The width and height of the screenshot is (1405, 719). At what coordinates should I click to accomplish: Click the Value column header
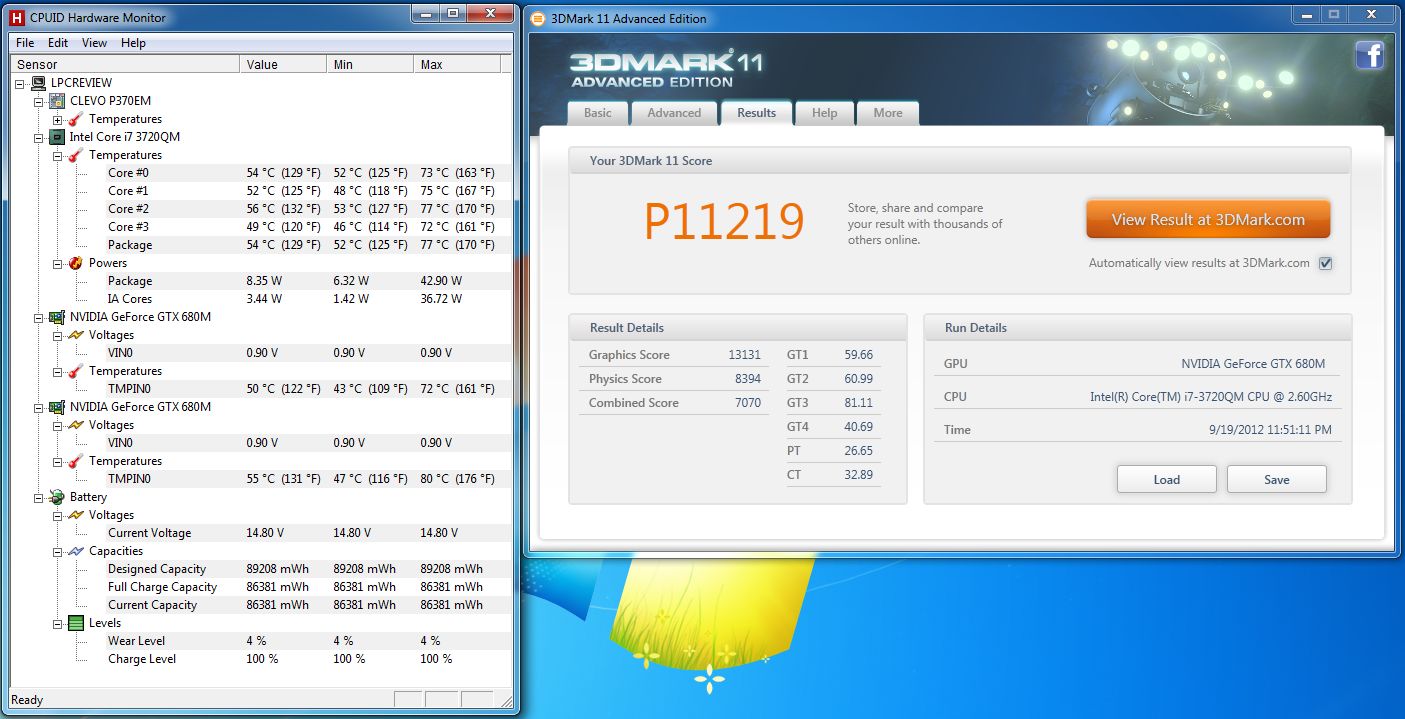(x=284, y=64)
